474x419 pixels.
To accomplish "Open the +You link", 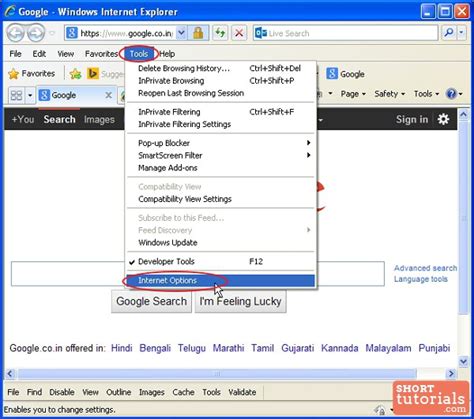I will tap(23, 119).
